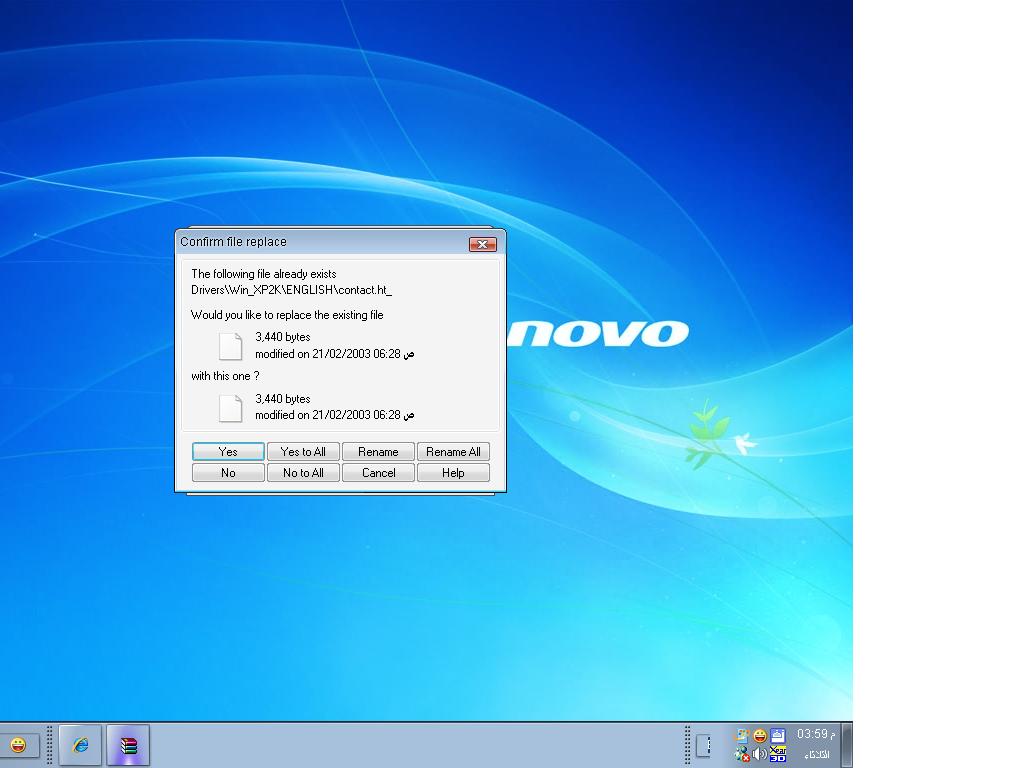Select No to All in the dialog
The image size is (1024, 768).
click(303, 472)
